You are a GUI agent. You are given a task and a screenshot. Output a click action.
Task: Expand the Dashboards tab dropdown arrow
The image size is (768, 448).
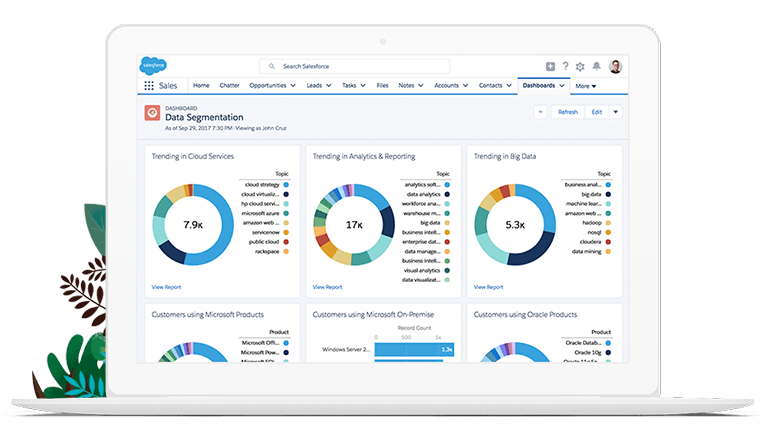pos(562,85)
